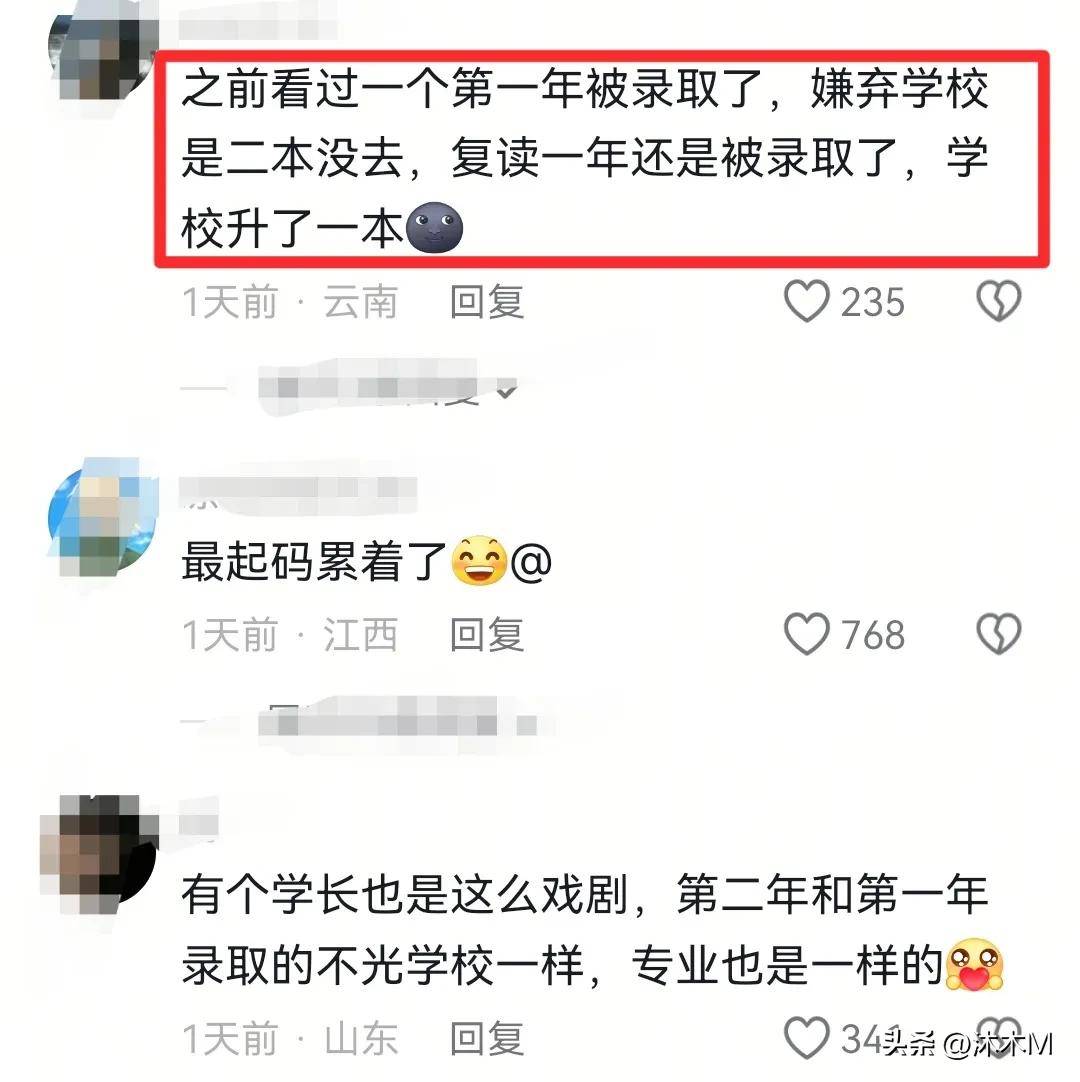The height and width of the screenshot is (1082, 1080).
Task: Click the chevron arrow beside first replies
Action: click(x=507, y=391)
